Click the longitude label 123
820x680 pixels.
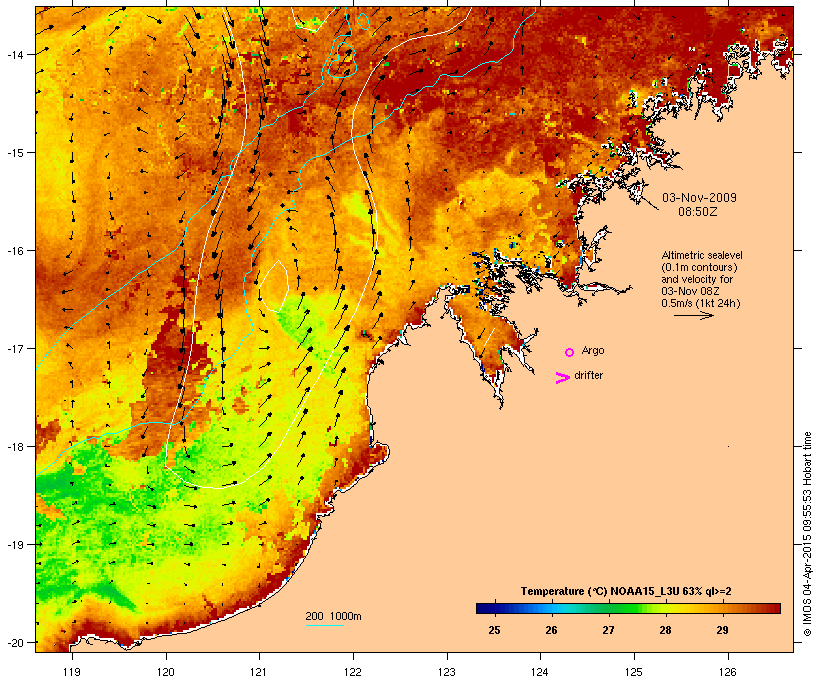tap(447, 672)
